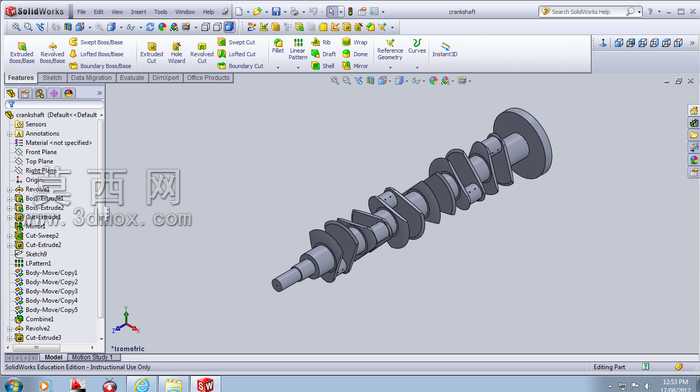Click the New document icon
700x392 pixels.
click(239, 12)
